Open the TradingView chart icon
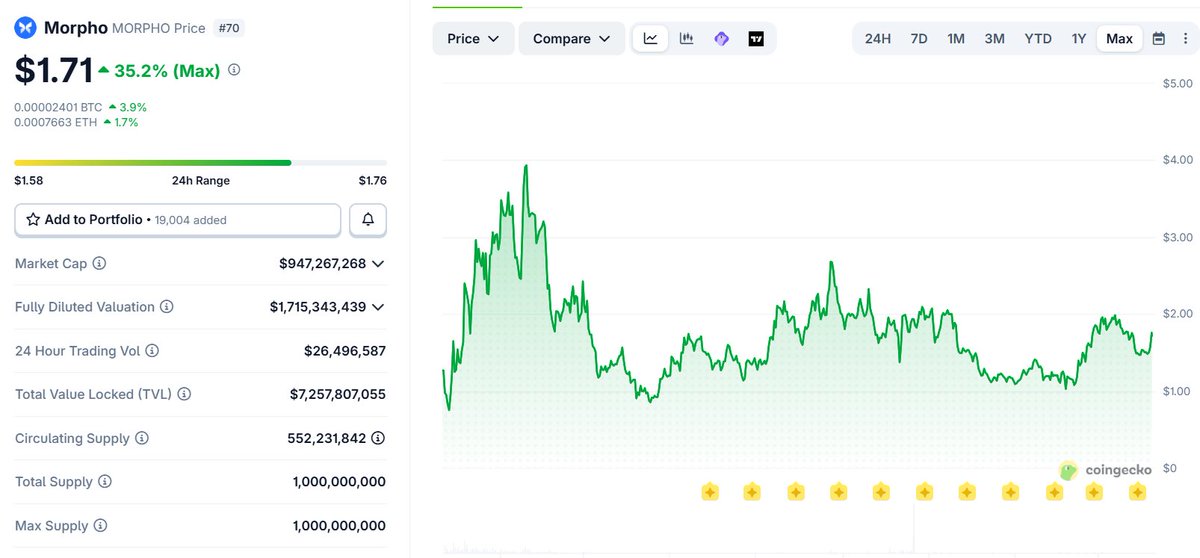 pyautogui.click(x=756, y=39)
